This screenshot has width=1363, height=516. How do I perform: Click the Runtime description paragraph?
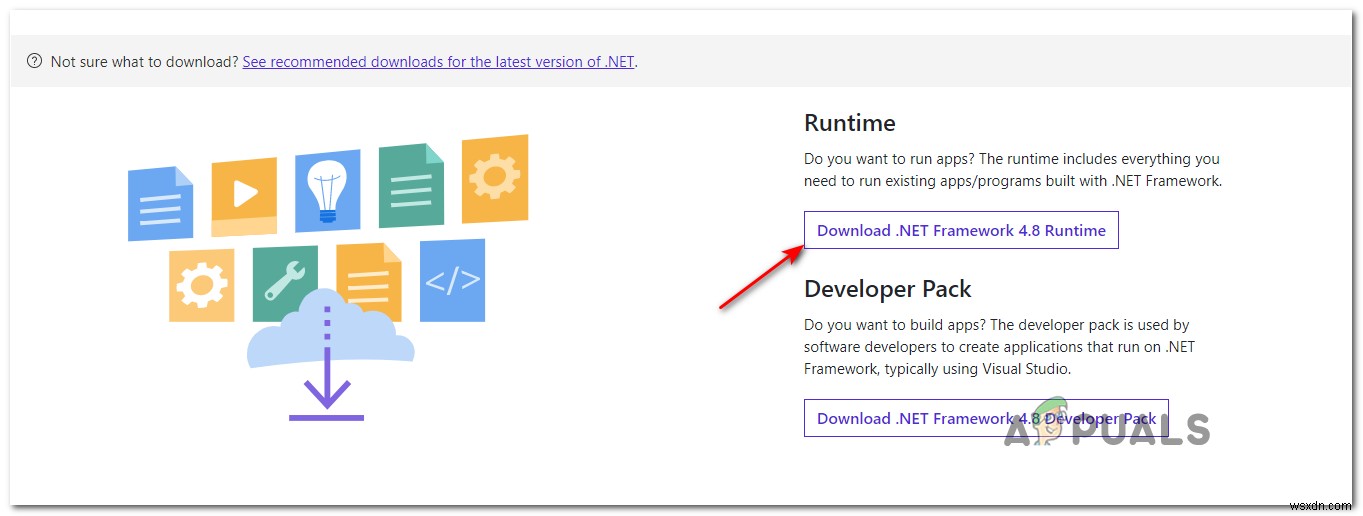1013,170
